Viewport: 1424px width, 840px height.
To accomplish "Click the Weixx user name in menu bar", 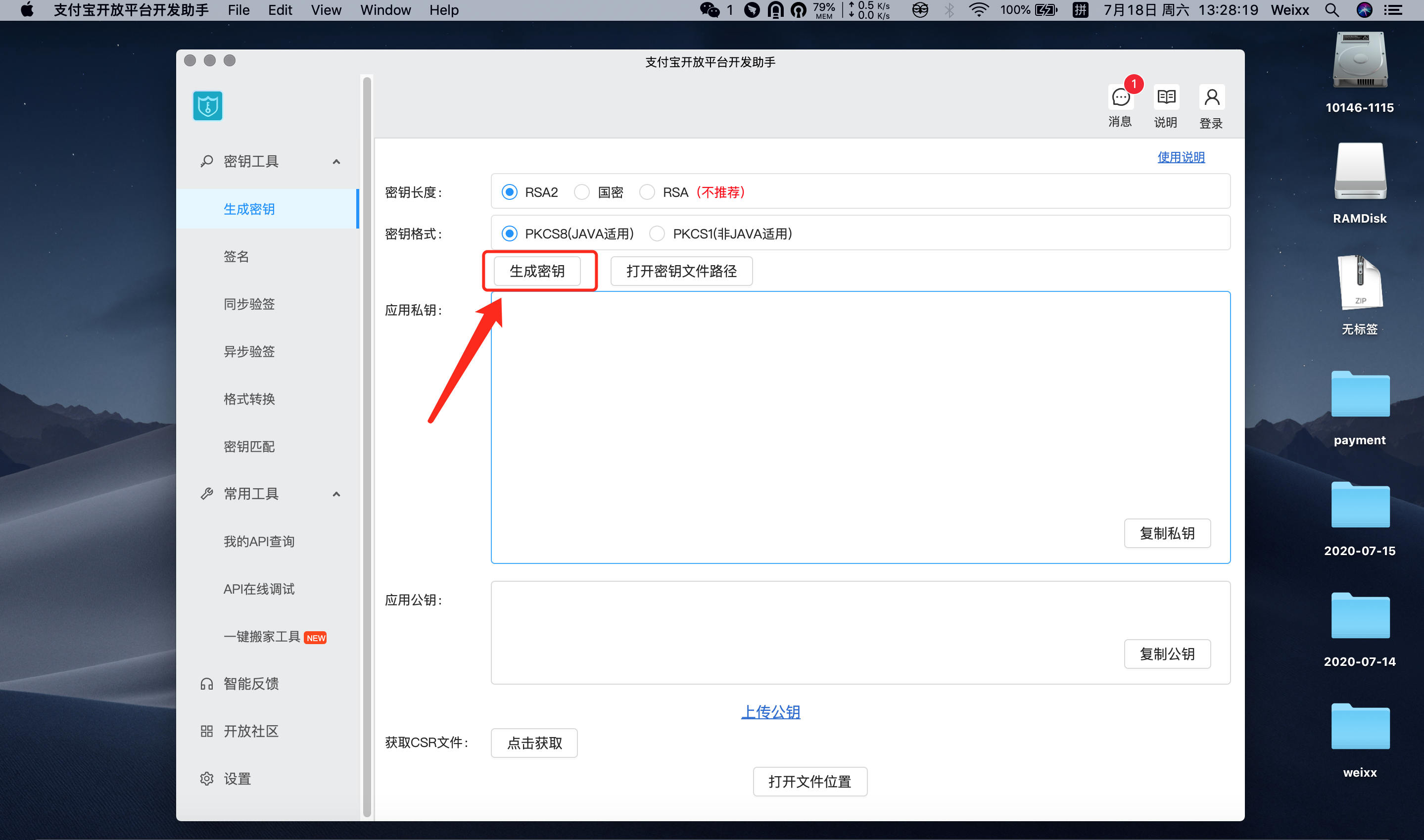I will (1290, 9).
